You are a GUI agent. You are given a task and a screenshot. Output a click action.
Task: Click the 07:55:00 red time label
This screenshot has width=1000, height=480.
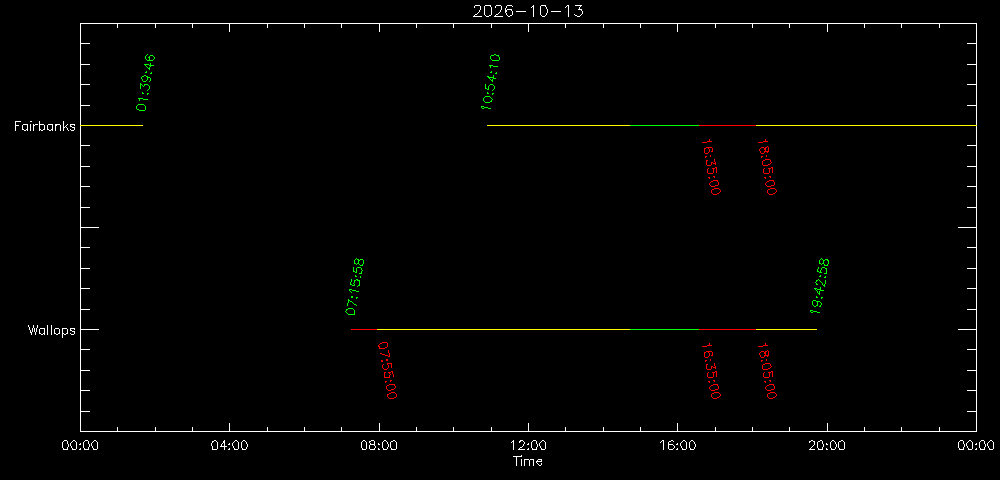click(x=388, y=370)
